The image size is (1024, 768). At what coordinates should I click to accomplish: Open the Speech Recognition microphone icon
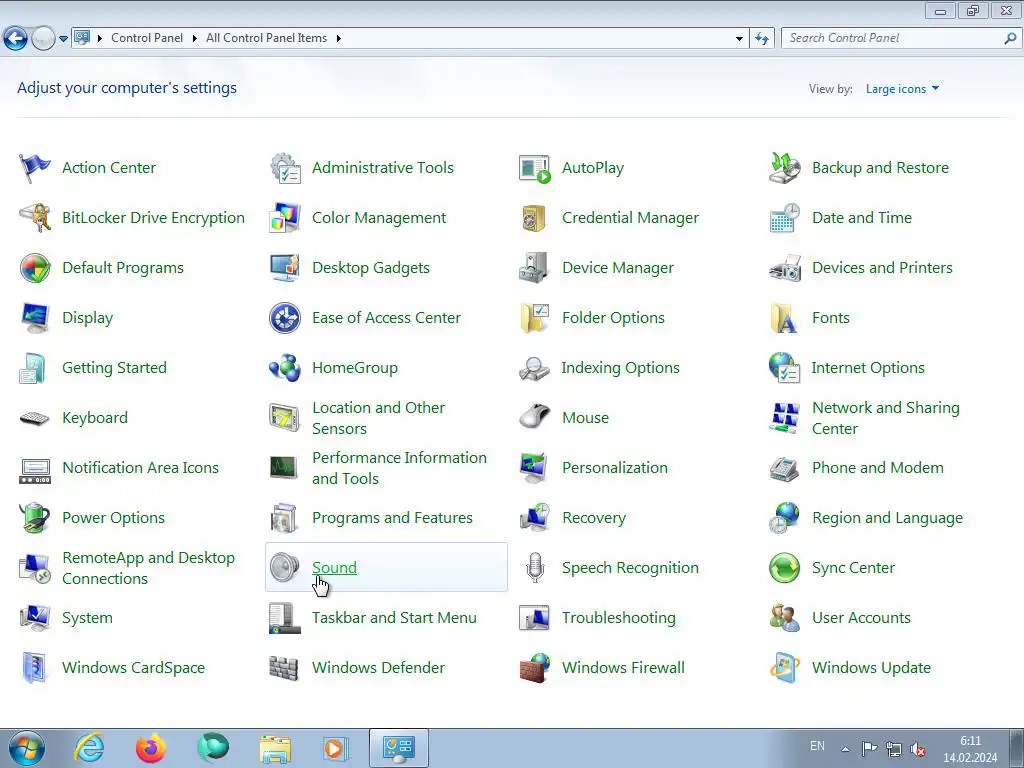click(535, 568)
